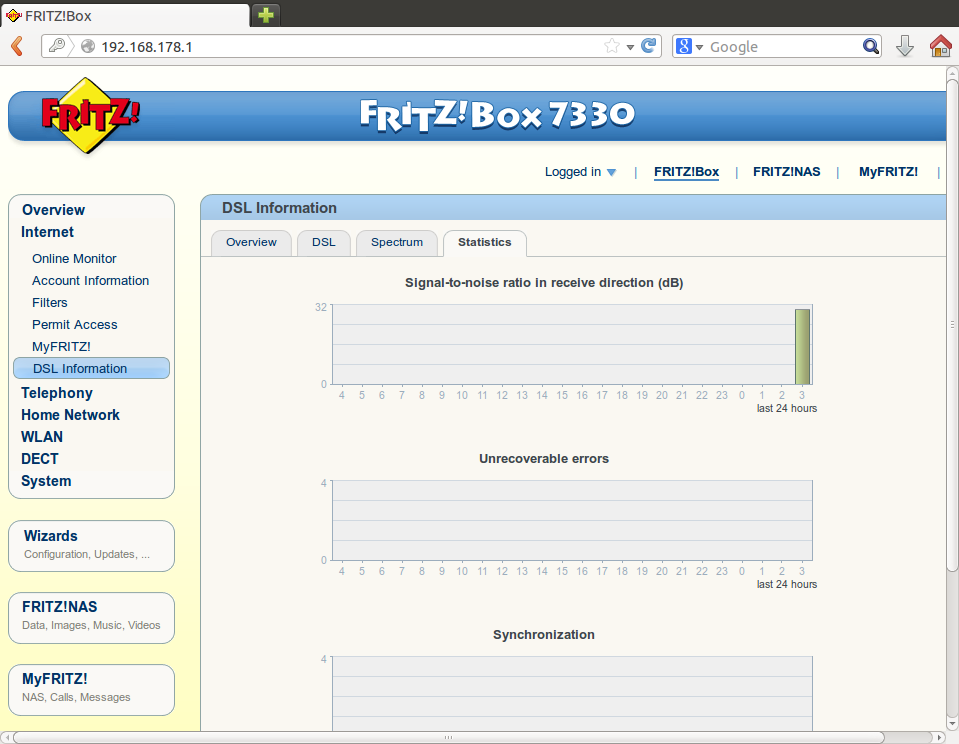Click the browser back arrow button
The image size is (959, 744).
[x=17, y=46]
